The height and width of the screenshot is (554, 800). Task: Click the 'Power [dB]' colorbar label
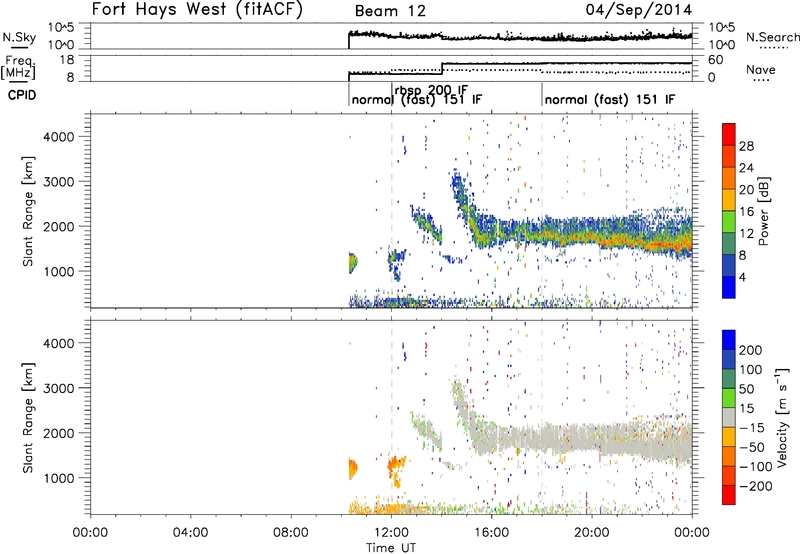763,211
